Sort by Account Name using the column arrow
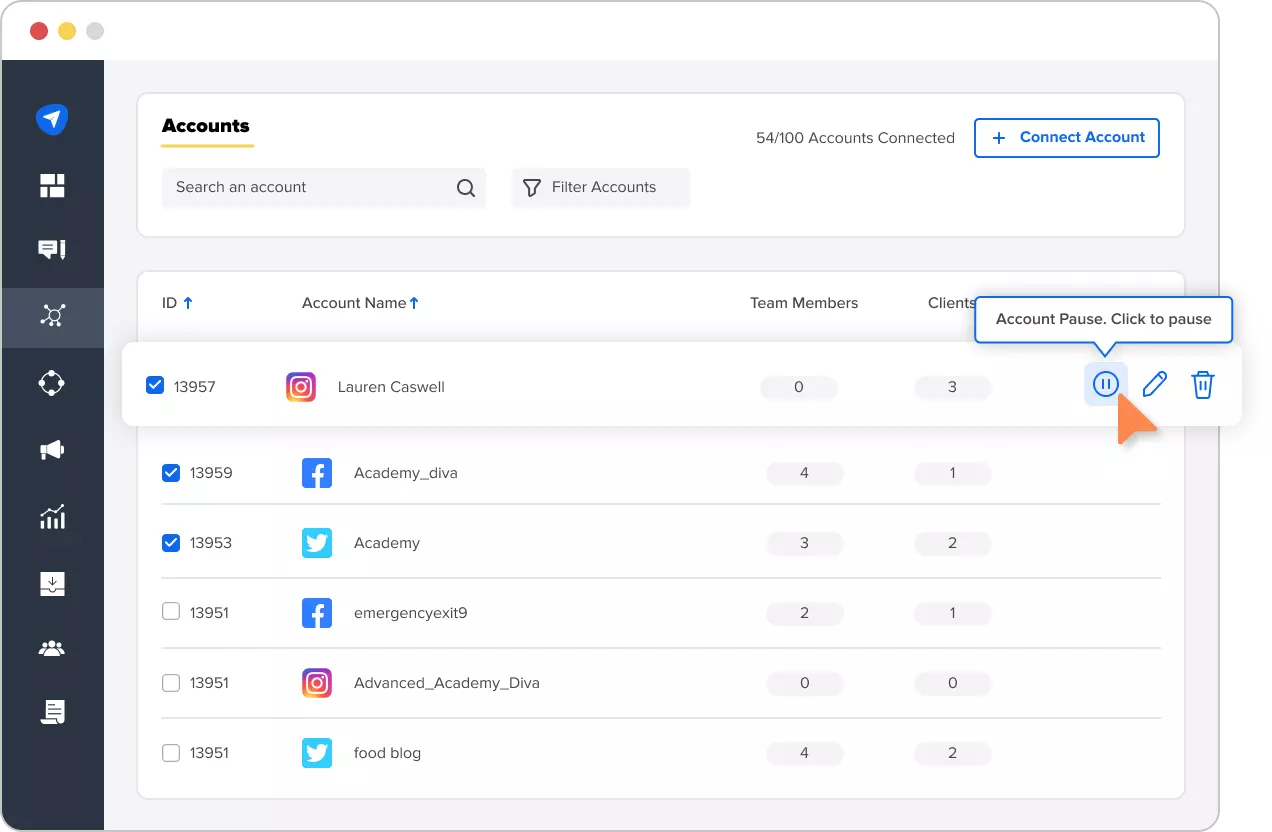This screenshot has height=832, width=1272. [414, 303]
